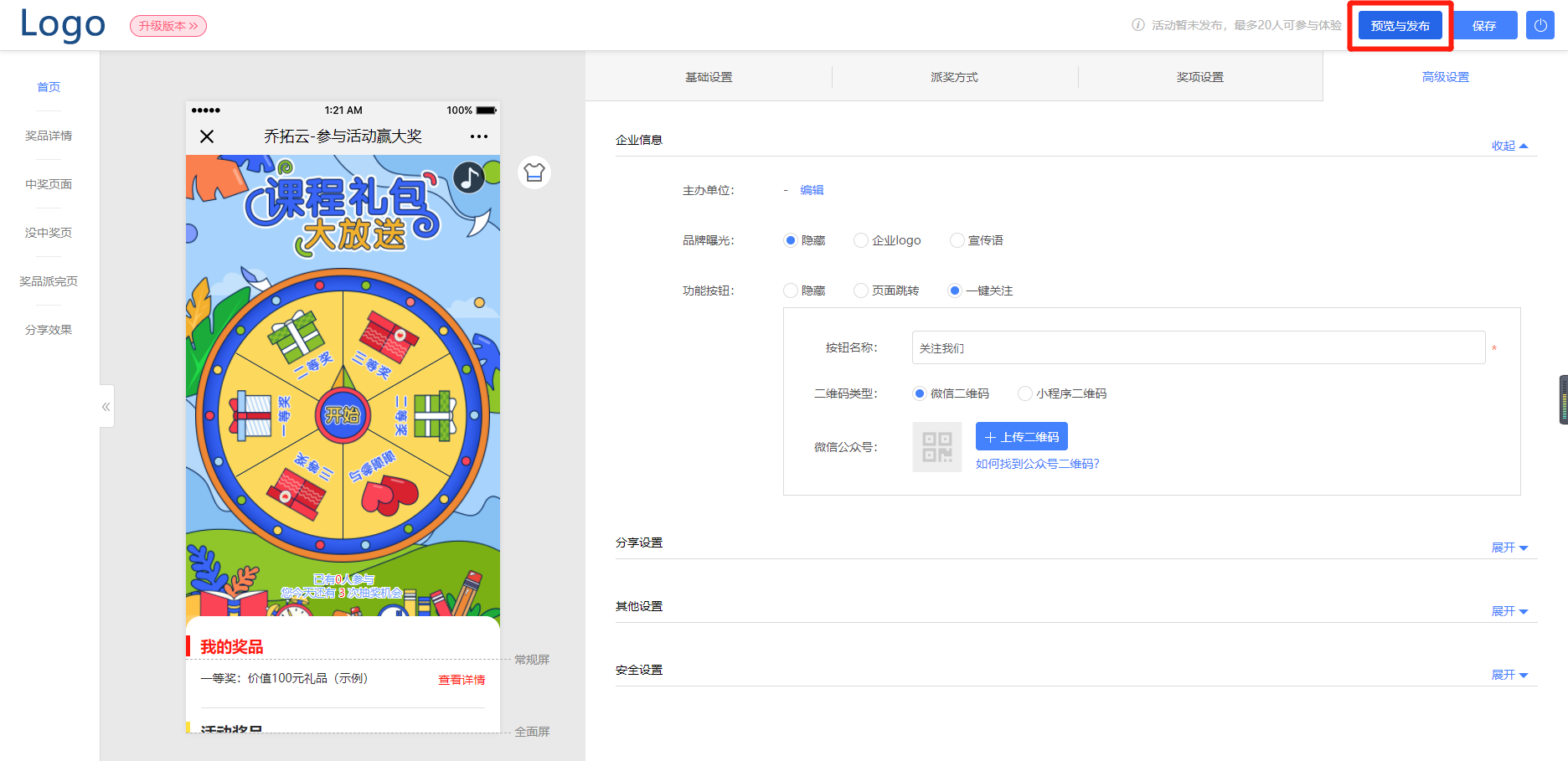The height and width of the screenshot is (761, 1568).
Task: Click the 上传二维码 button
Action: 1022,436
